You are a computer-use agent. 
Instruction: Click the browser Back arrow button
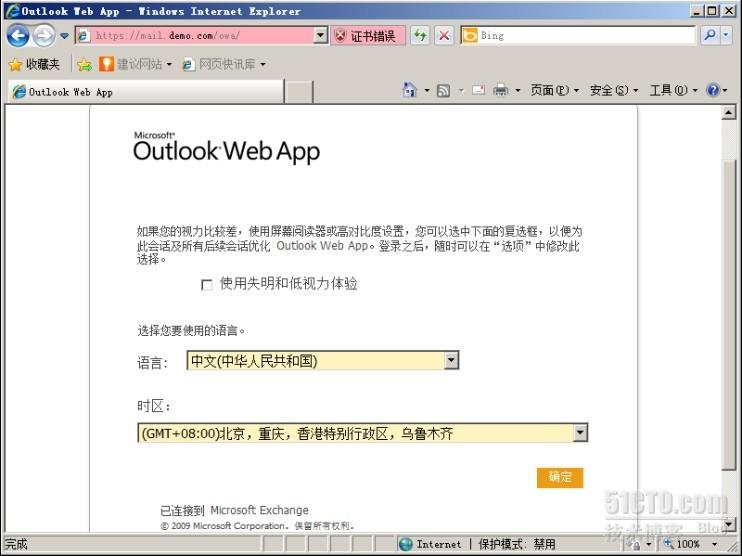[18, 35]
